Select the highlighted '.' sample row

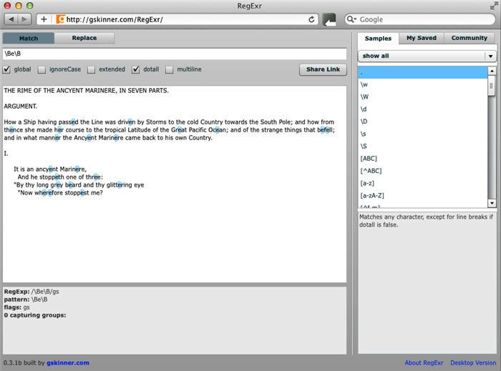[x=423, y=72]
